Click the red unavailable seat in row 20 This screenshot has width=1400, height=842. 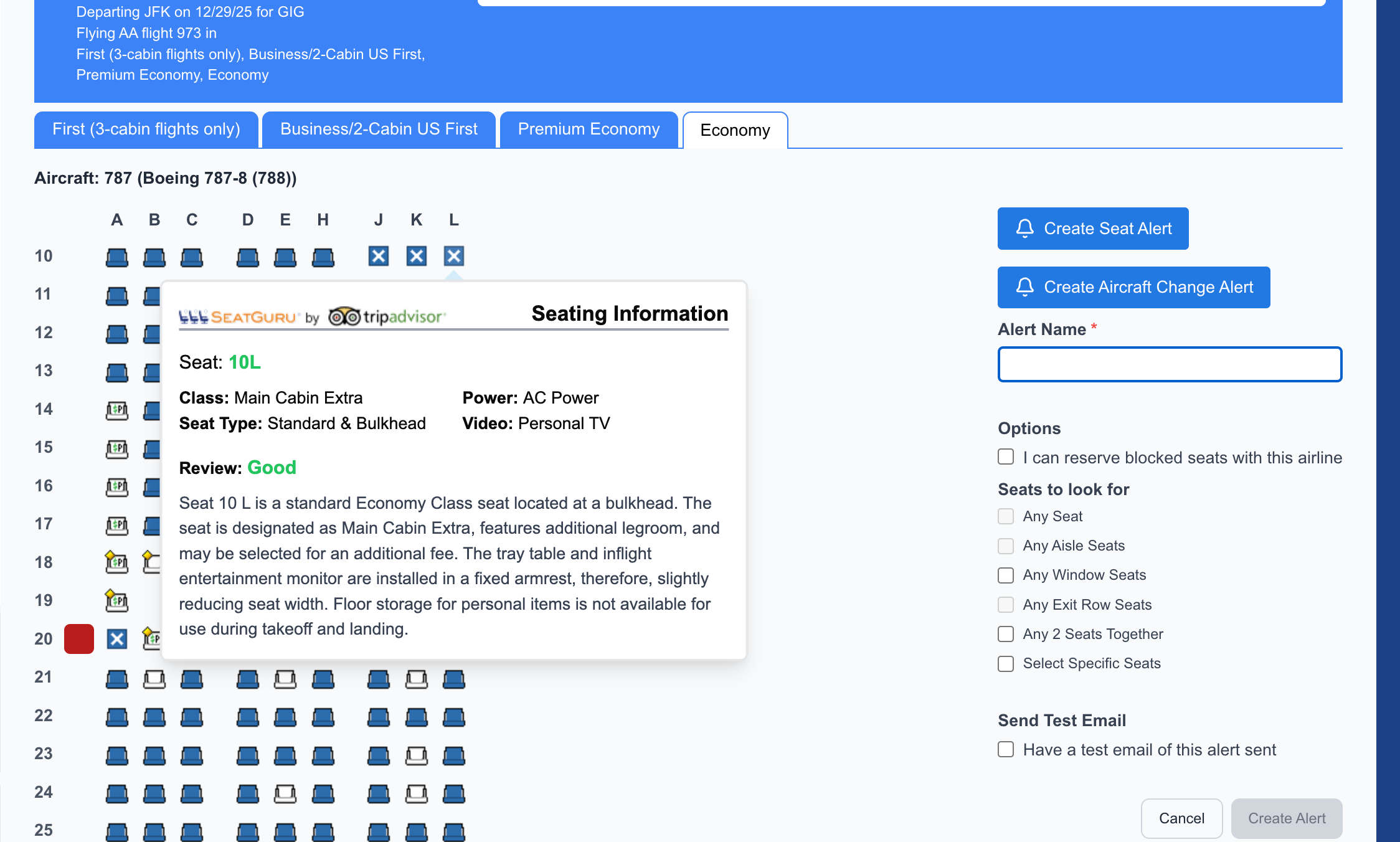point(78,638)
